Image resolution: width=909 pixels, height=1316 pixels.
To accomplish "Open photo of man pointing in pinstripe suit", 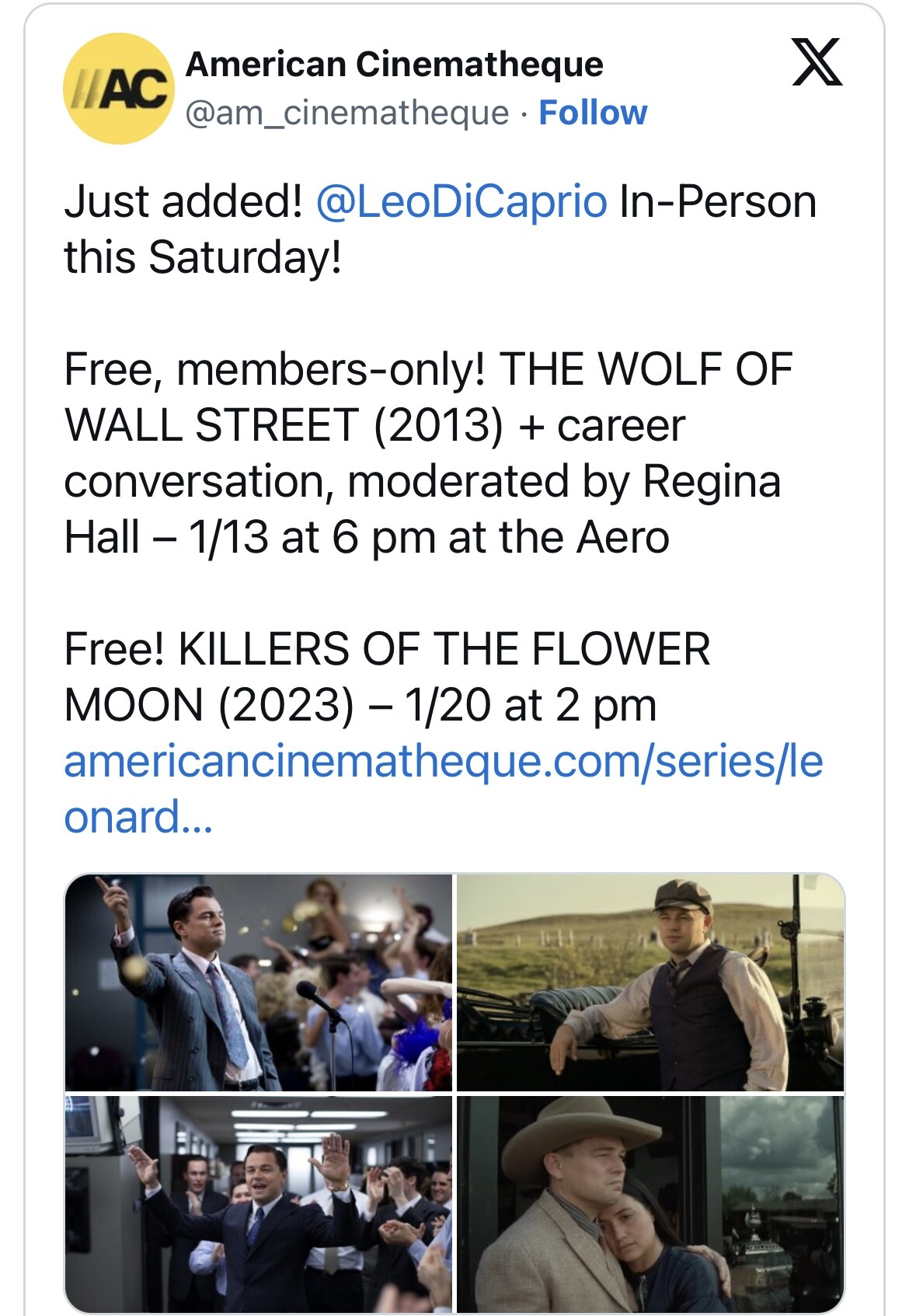I will [x=259, y=983].
